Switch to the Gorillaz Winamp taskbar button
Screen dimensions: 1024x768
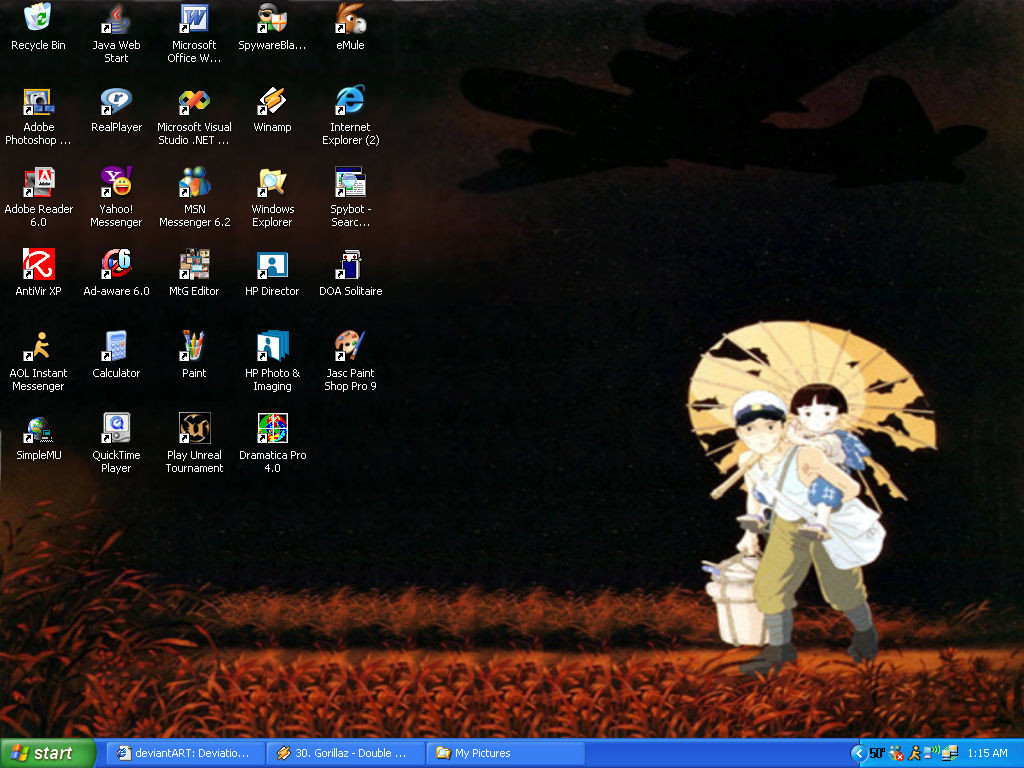click(345, 753)
